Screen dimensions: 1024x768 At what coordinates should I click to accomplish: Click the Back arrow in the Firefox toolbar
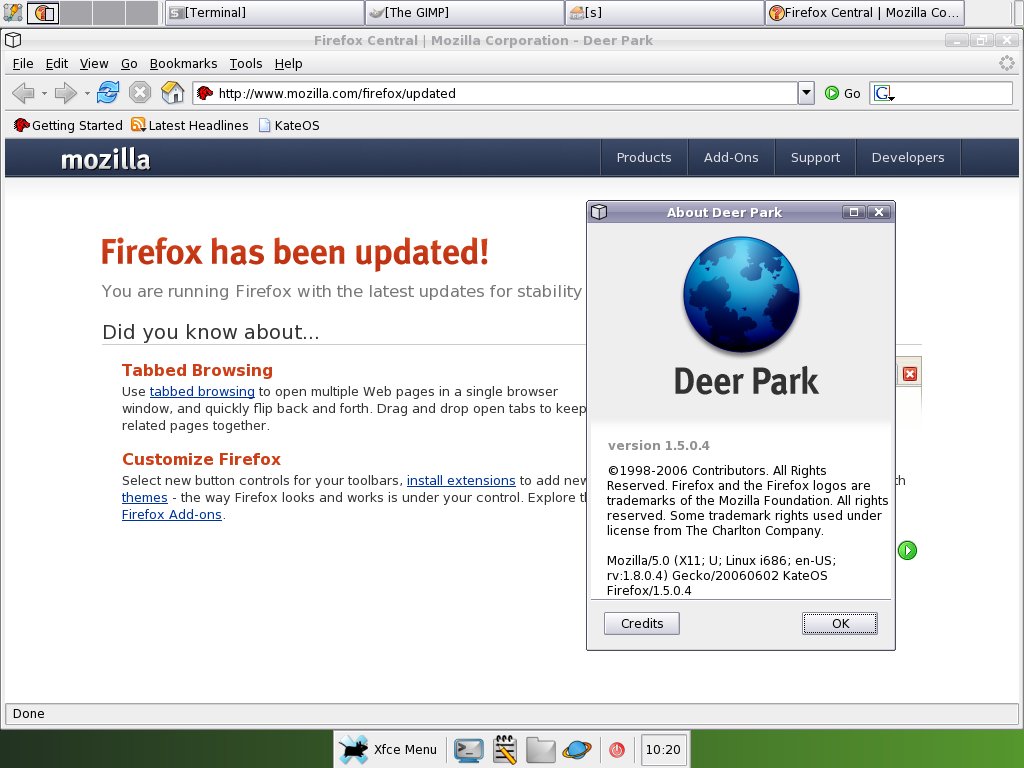click(23, 93)
